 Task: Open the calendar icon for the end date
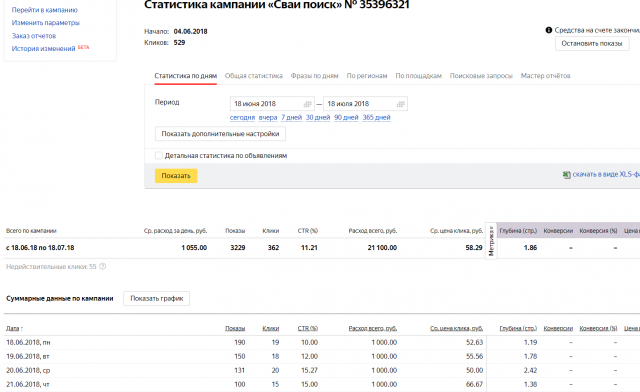(x=400, y=104)
